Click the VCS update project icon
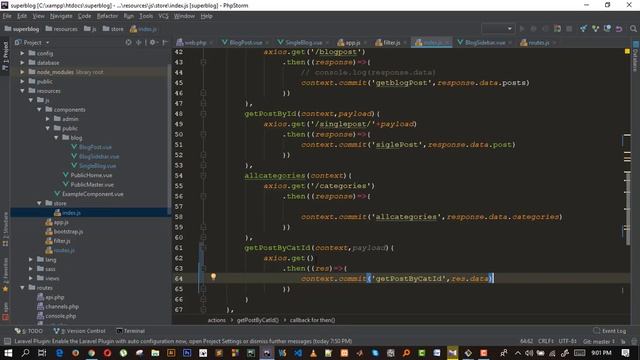Screen dimensions: 640x360 583,29
